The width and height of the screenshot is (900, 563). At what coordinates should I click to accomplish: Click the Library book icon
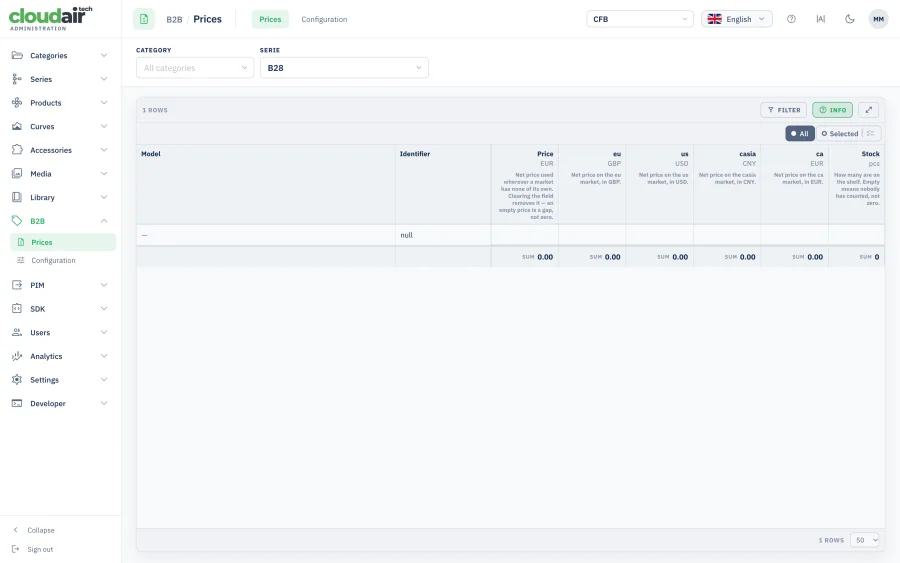click(x=17, y=197)
